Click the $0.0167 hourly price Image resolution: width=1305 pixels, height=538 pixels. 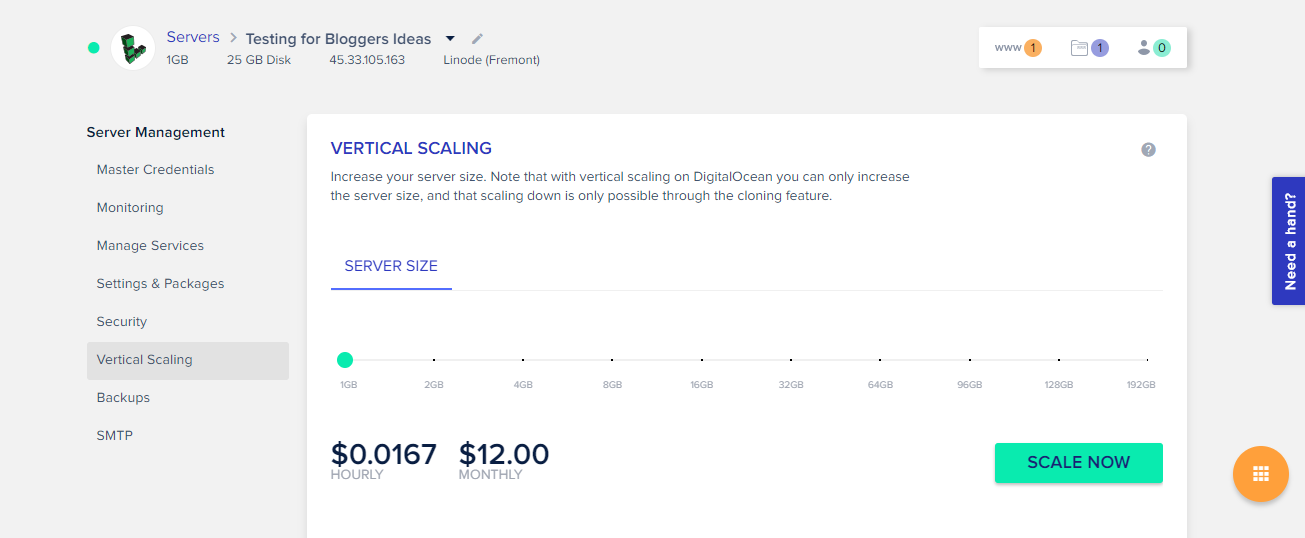coord(384,455)
